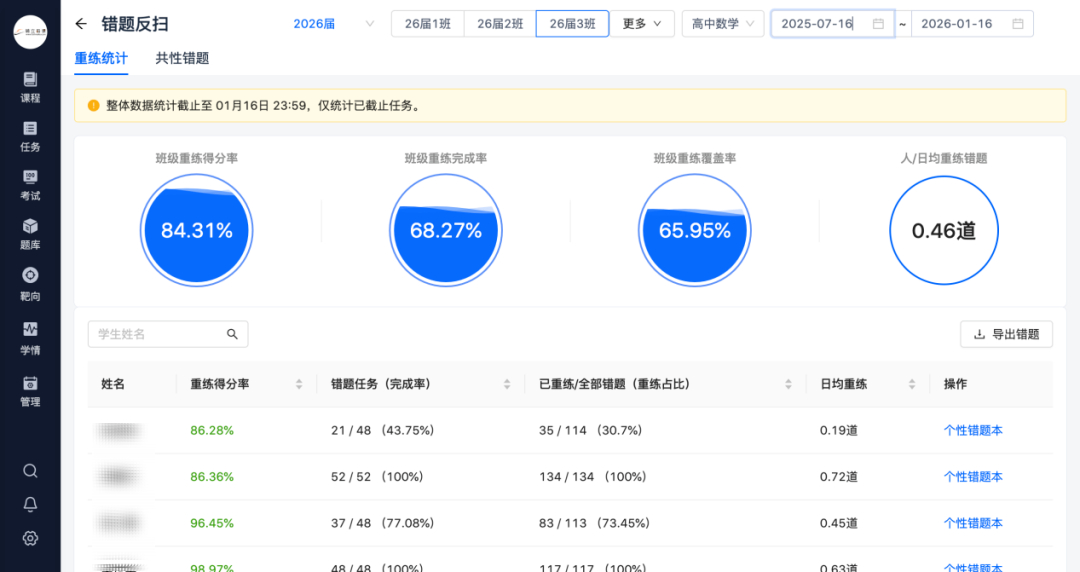Click the 人/日均重练错题 label
Image resolution: width=1080 pixels, height=572 pixels.
pos(944,158)
